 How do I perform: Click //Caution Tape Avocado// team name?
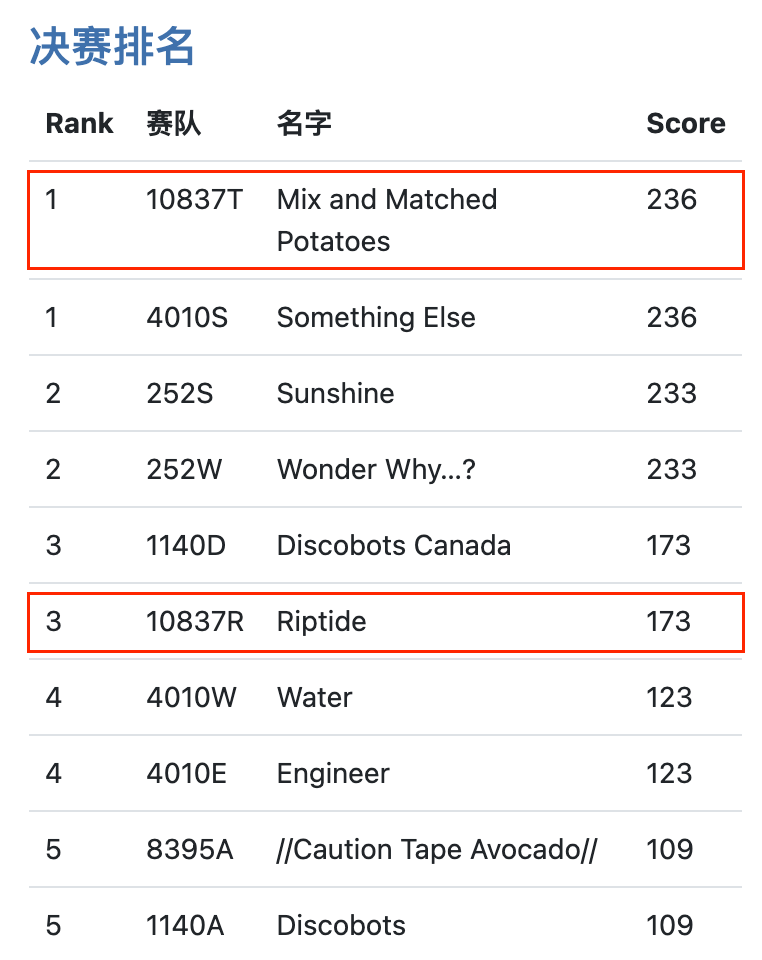click(436, 850)
